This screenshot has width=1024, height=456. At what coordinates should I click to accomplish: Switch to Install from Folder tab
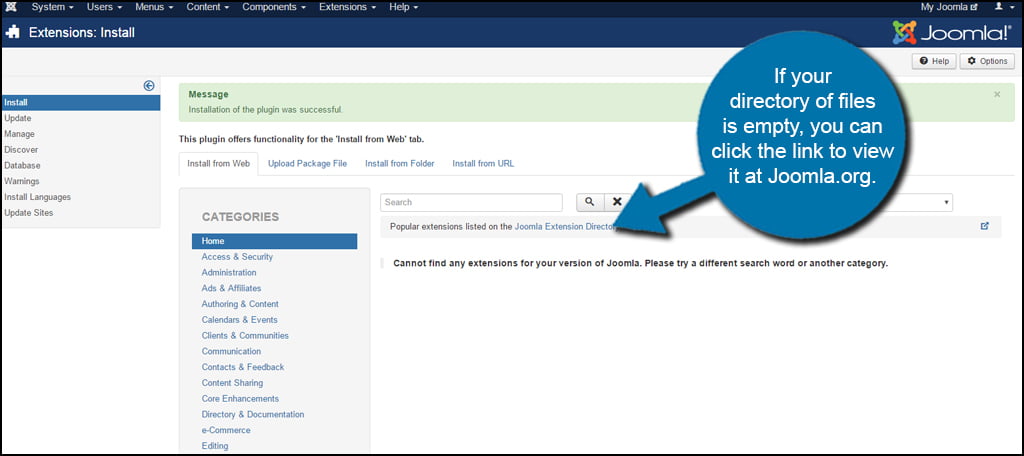(400, 164)
